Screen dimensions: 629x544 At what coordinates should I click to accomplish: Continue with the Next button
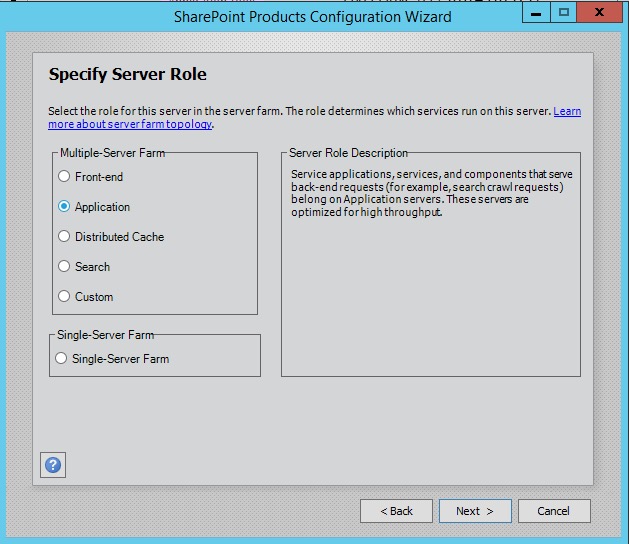click(475, 511)
